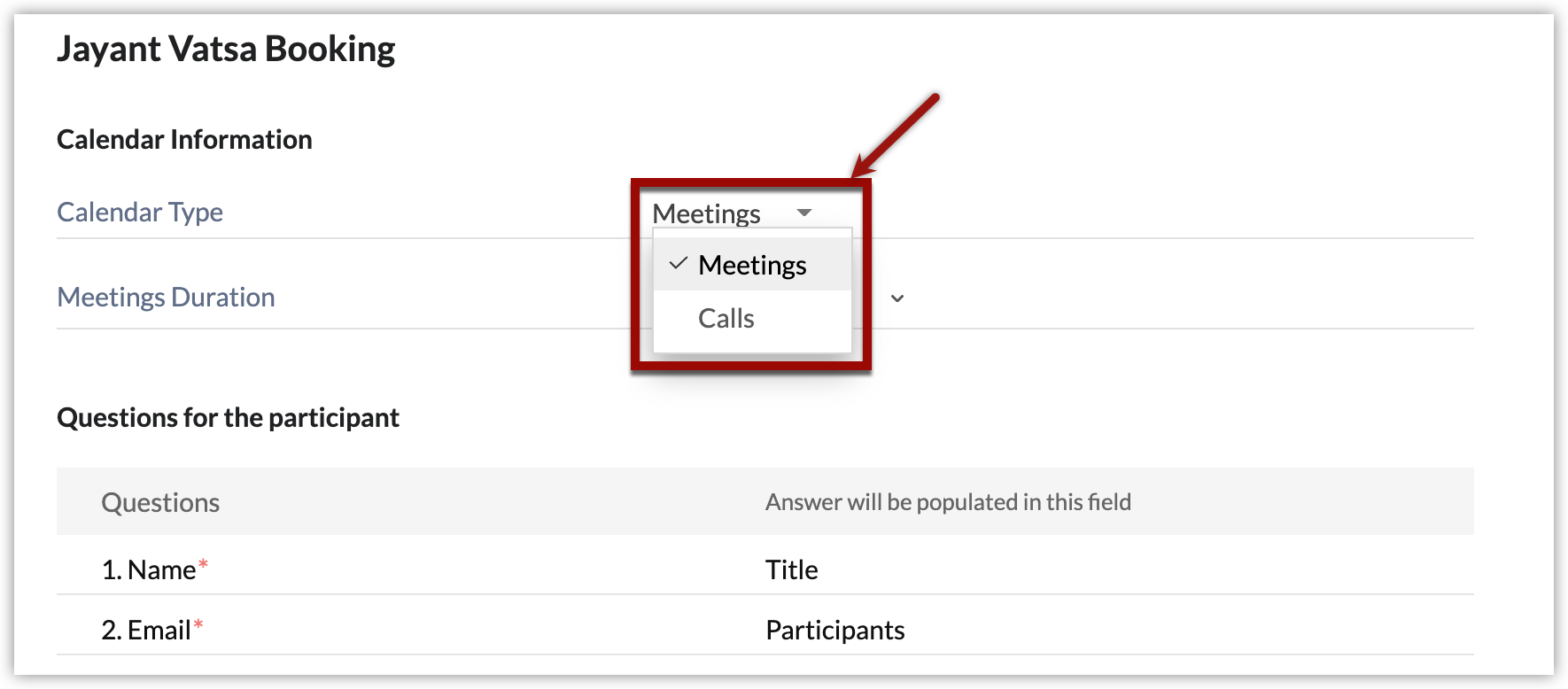Click the Questions column header
Viewport: 1568px width, 689px height.
point(160,503)
